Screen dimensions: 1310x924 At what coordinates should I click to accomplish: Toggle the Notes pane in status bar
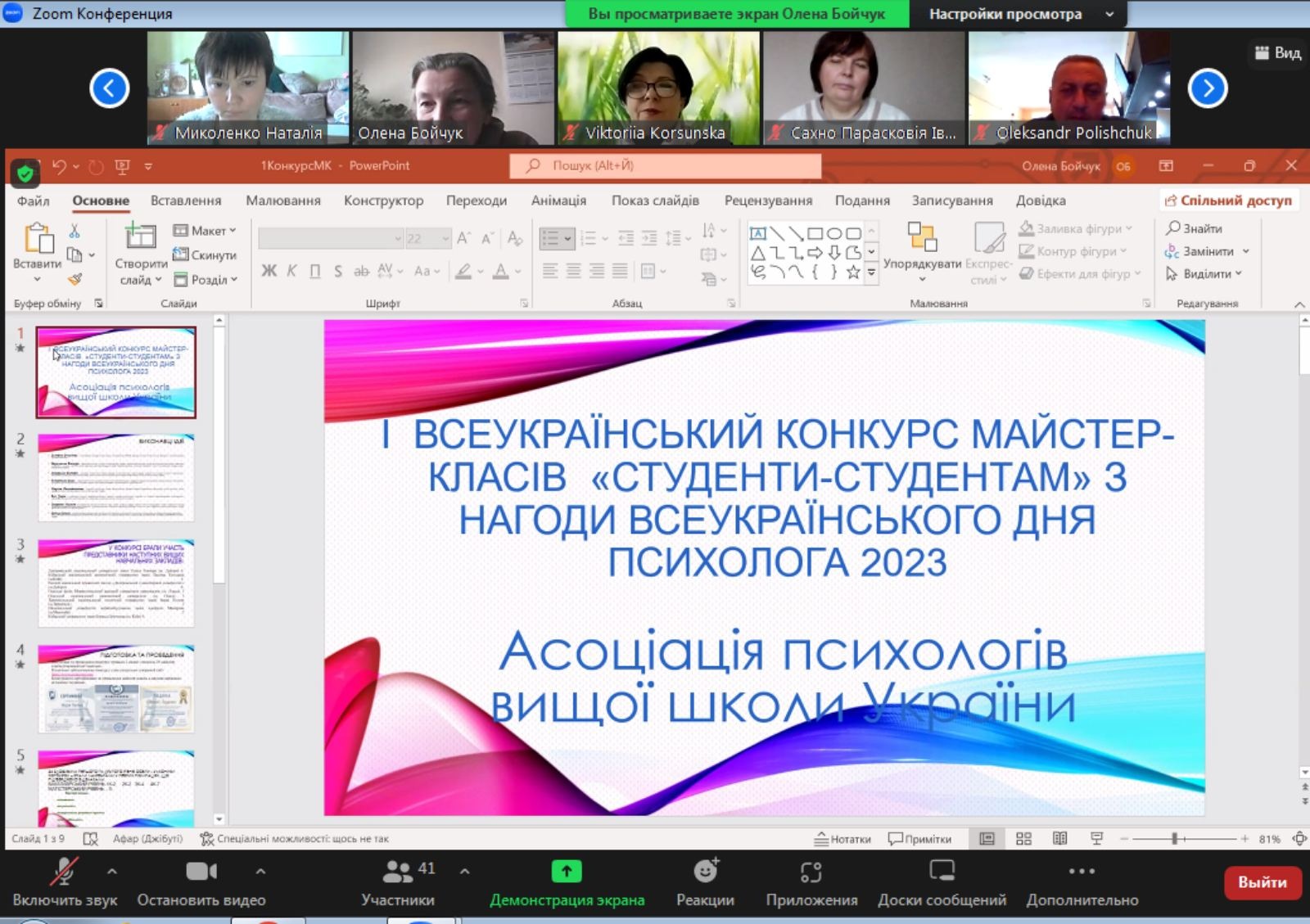842,839
